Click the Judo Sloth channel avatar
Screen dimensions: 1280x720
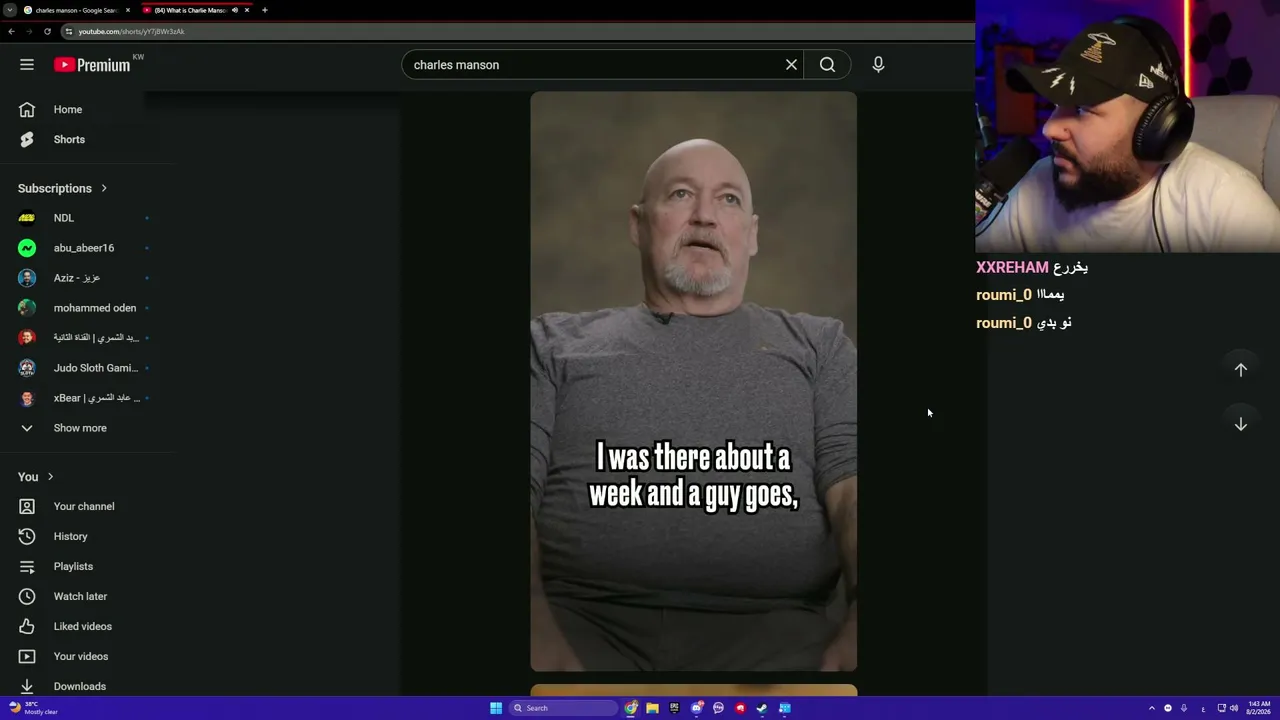27,368
